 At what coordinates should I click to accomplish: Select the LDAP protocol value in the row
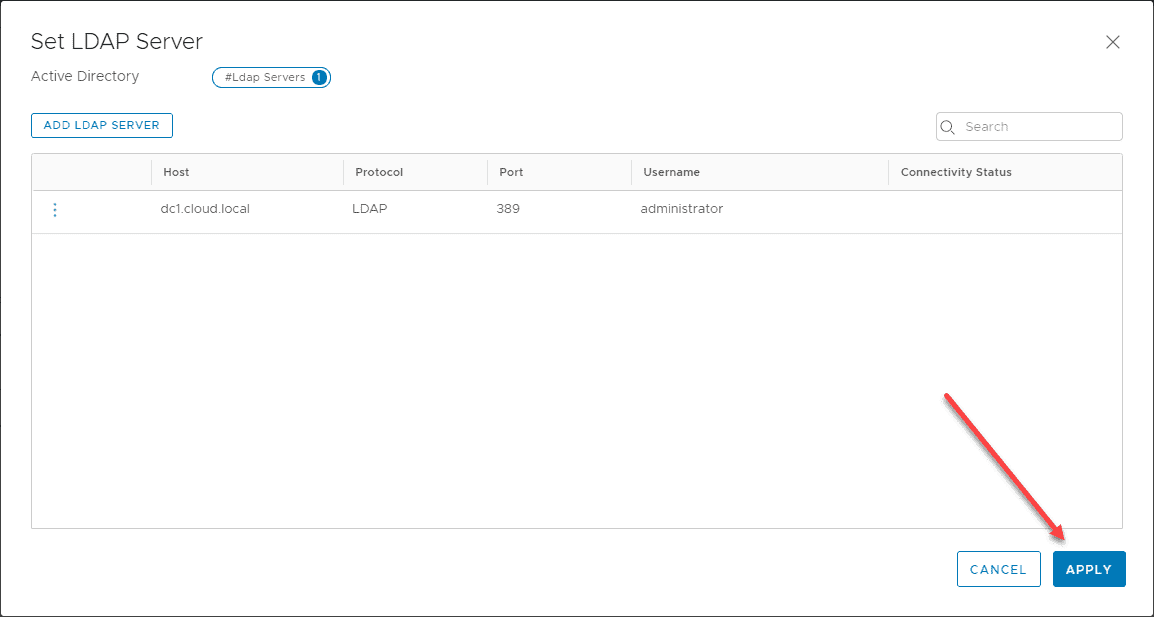pyautogui.click(x=370, y=209)
